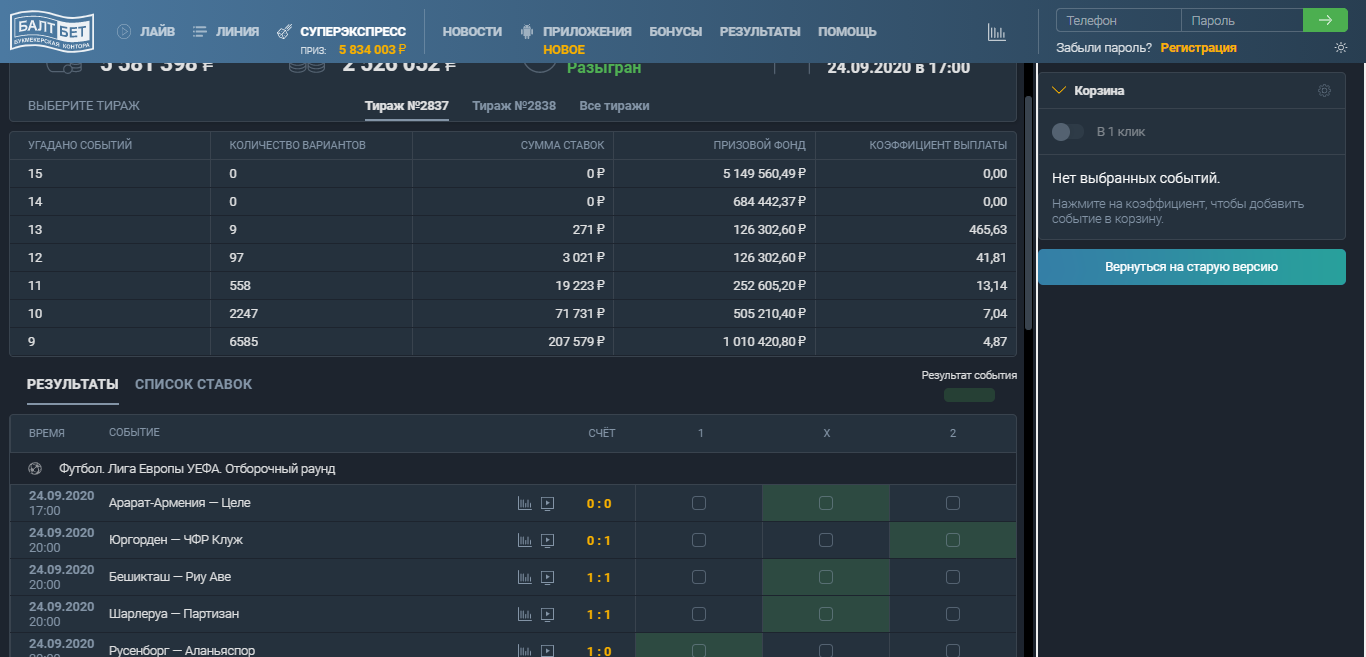This screenshot has width=1366, height=657.
Task: Check outcome 2 for Юргорден — ЧФР Клуж
Action: click(x=953, y=540)
